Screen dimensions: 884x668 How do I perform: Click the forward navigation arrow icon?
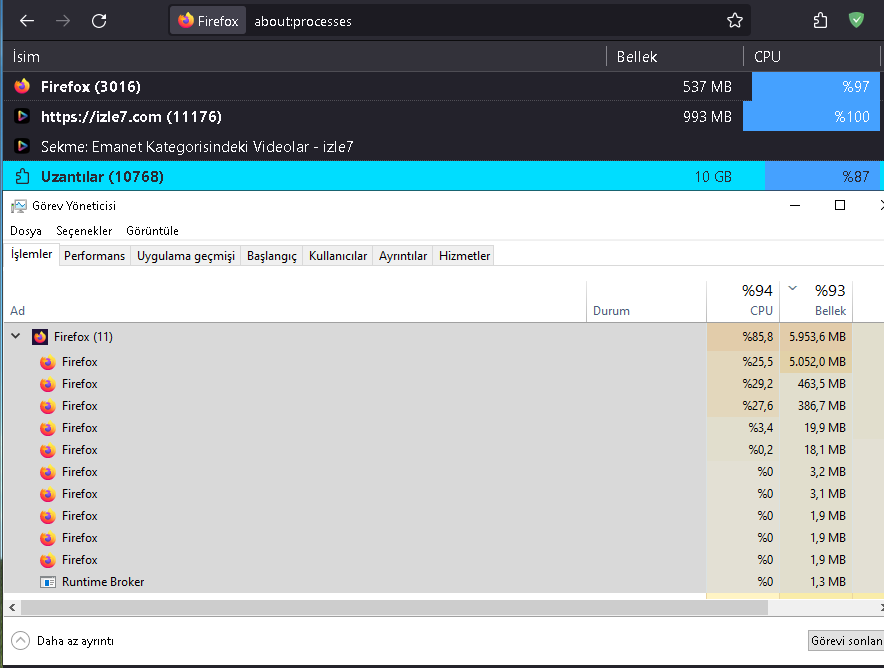[62, 20]
